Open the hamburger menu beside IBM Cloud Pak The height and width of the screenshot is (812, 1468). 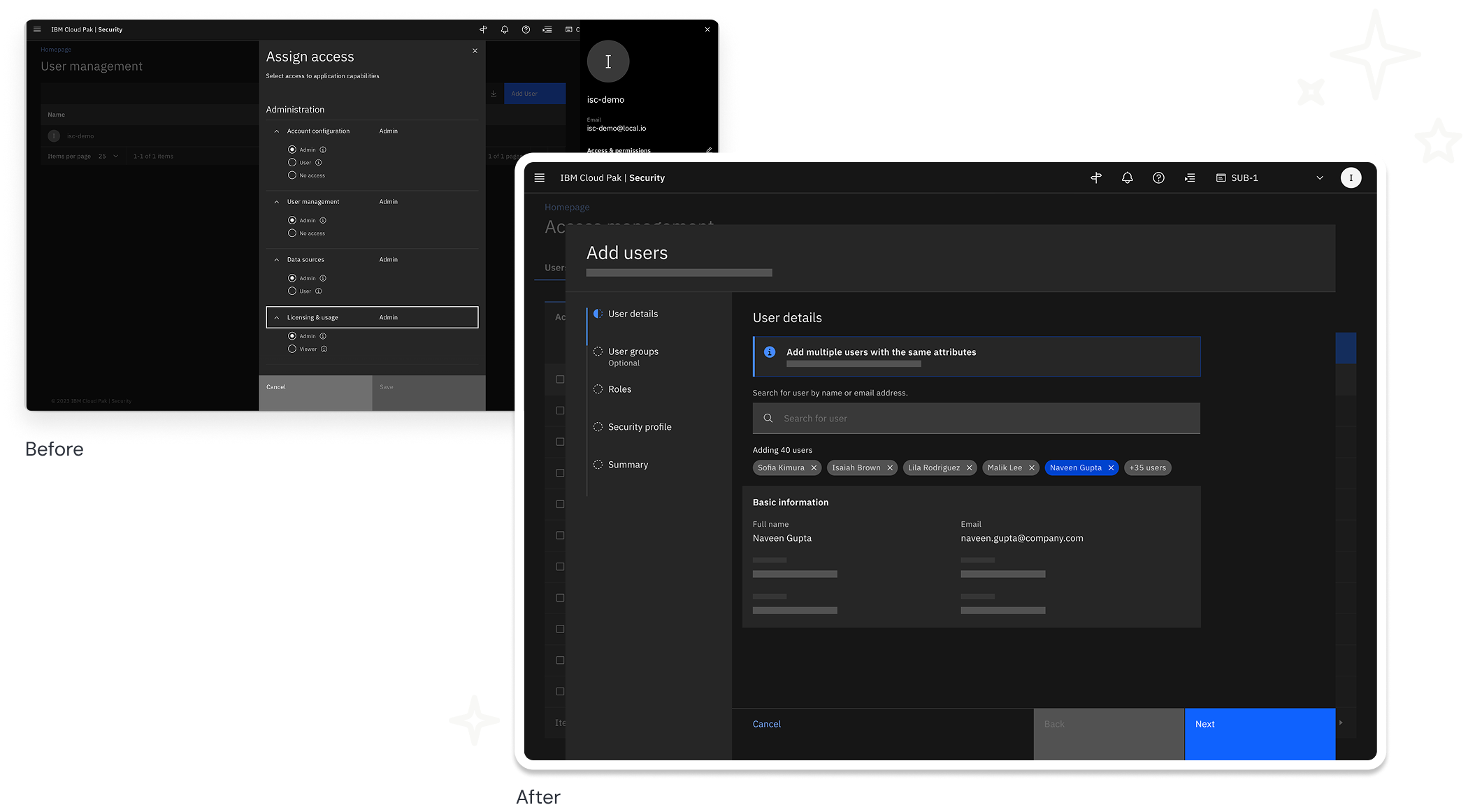[539, 178]
